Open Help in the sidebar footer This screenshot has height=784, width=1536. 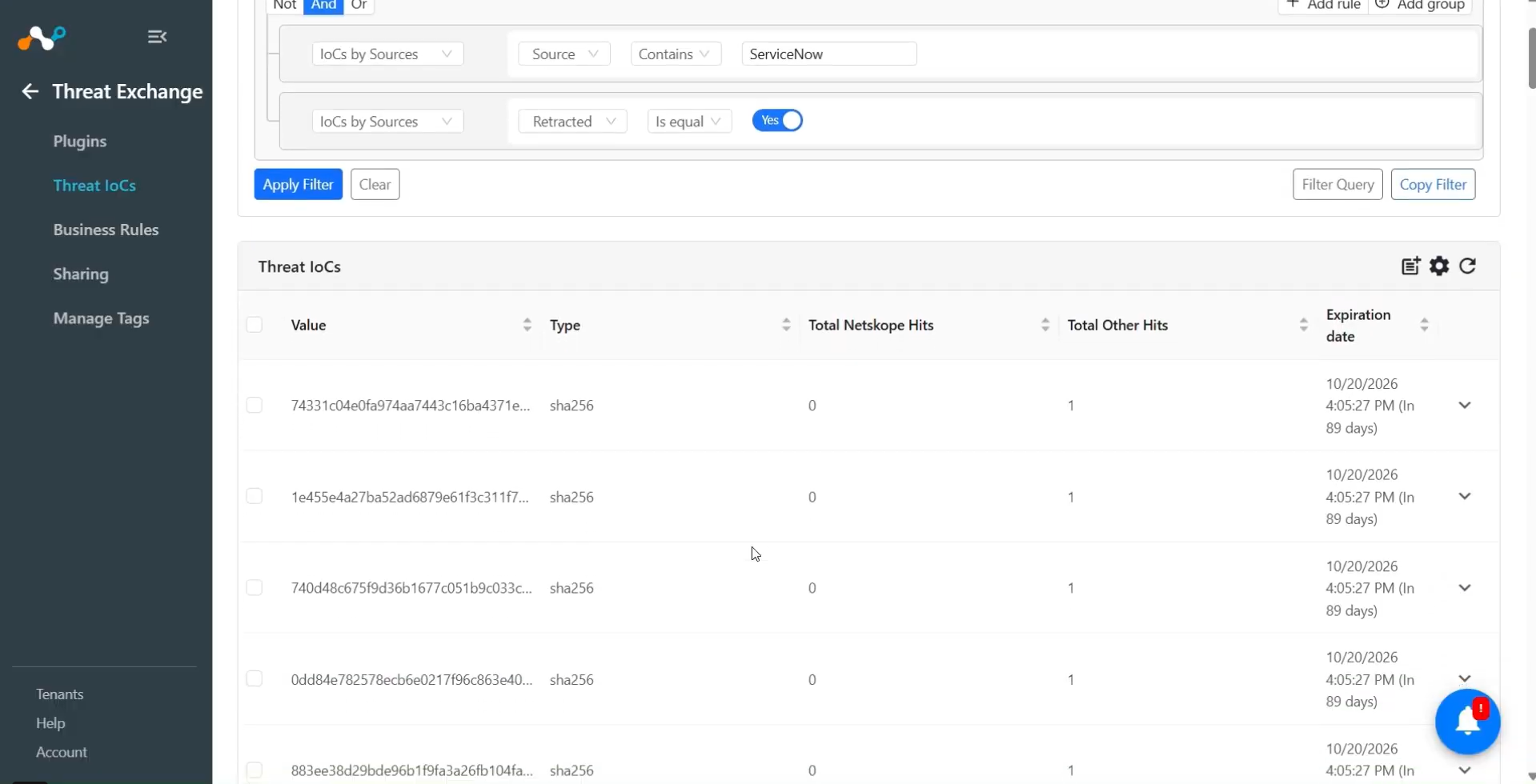coord(50,723)
